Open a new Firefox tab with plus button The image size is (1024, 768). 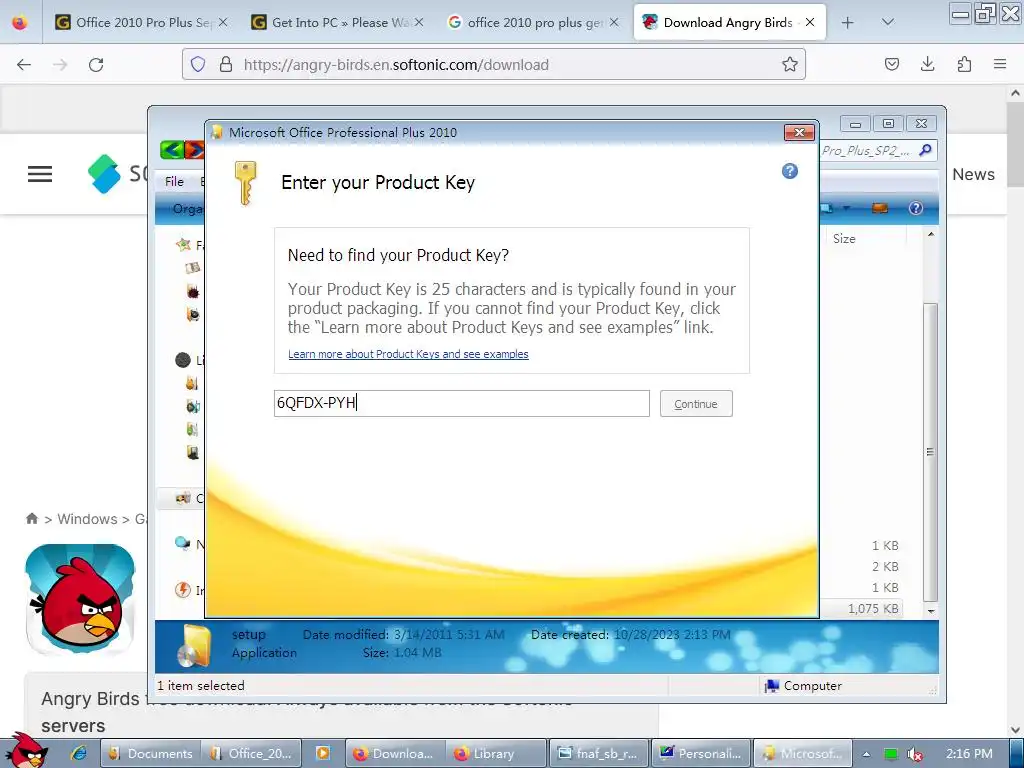pyautogui.click(x=848, y=23)
